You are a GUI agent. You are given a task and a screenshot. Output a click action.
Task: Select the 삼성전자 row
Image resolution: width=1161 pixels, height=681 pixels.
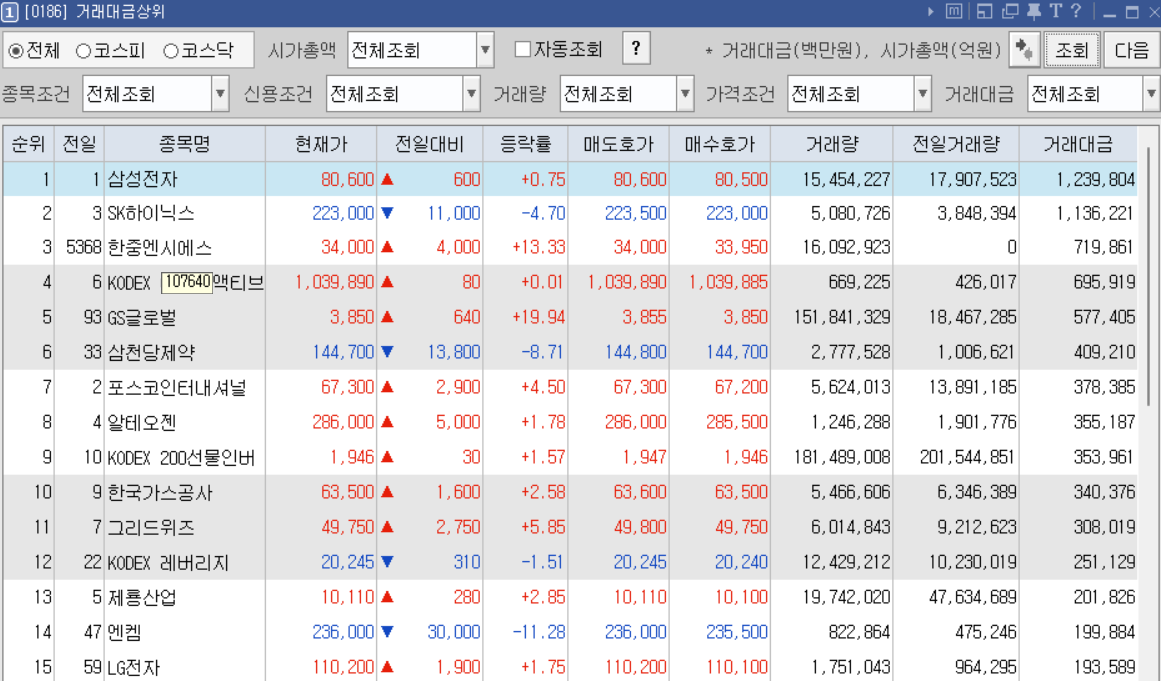tap(570, 179)
